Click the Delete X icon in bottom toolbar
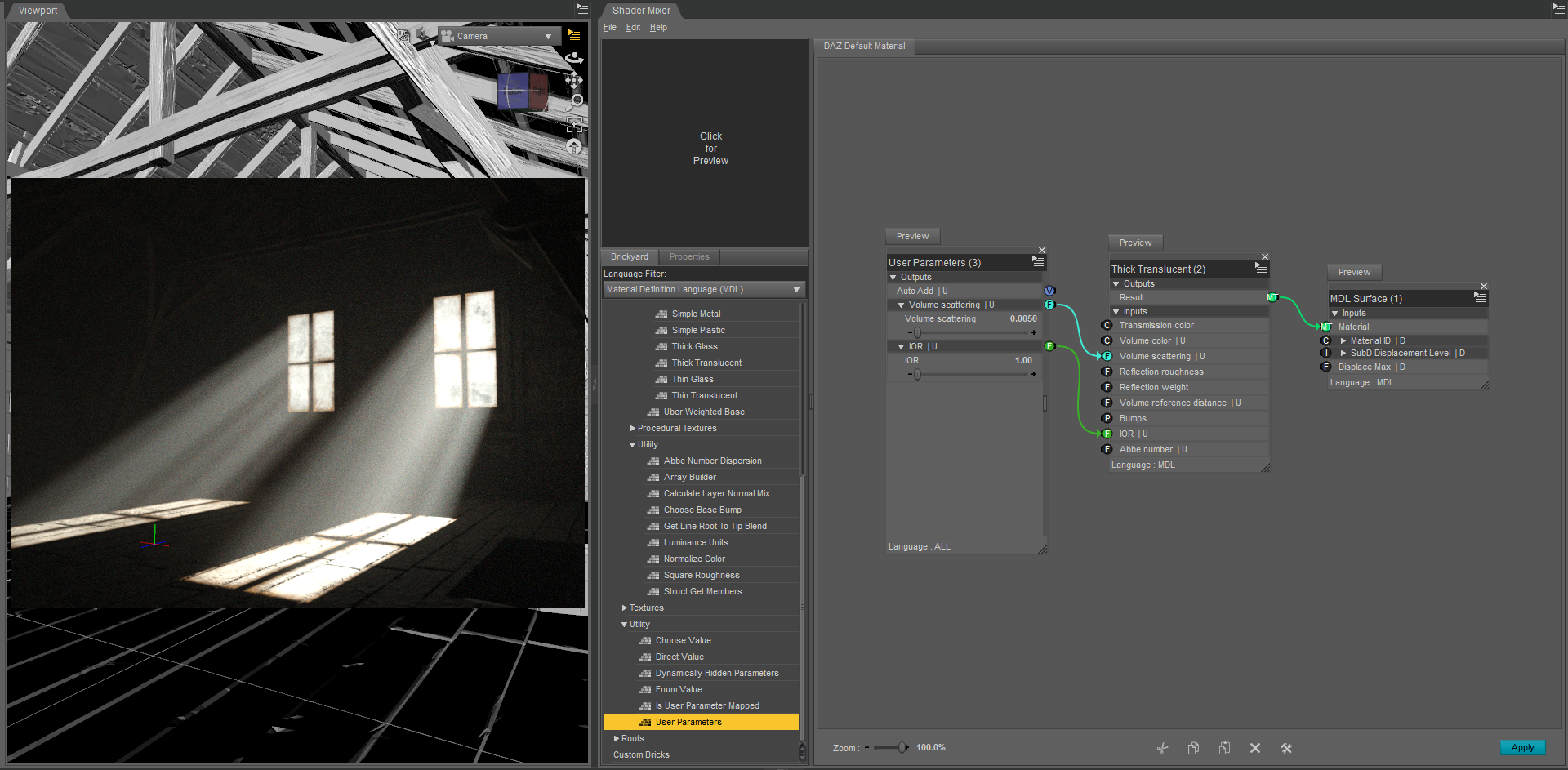Image resolution: width=1568 pixels, height=770 pixels. [1255, 748]
